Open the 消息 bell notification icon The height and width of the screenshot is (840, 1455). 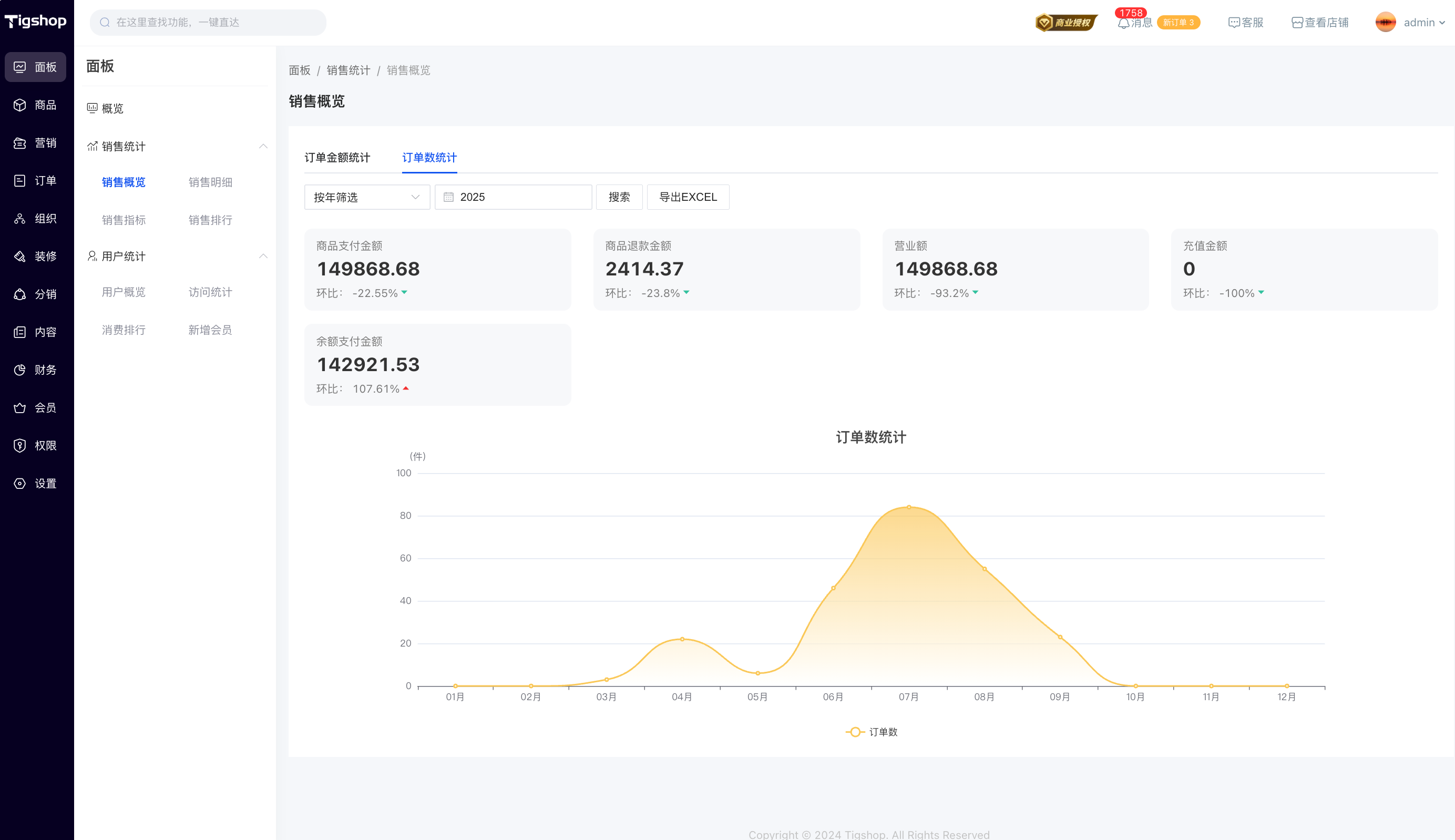(1123, 23)
